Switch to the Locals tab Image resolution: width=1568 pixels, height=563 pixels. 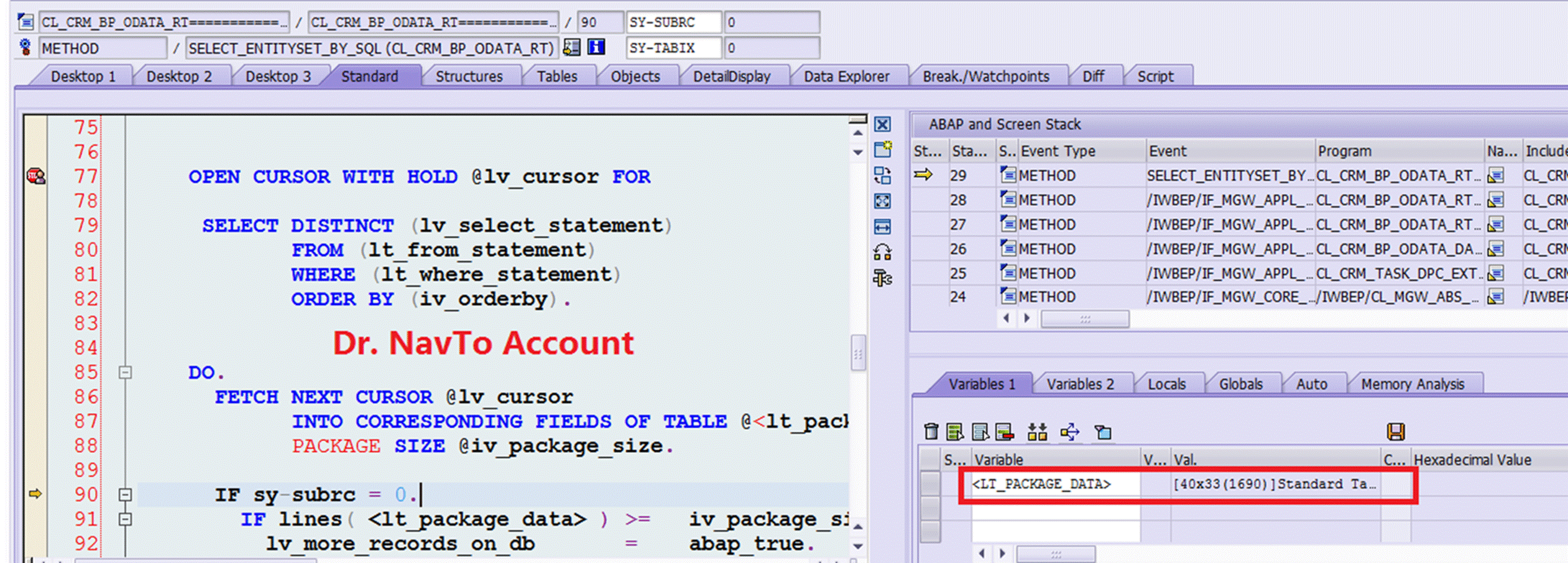tap(1166, 384)
